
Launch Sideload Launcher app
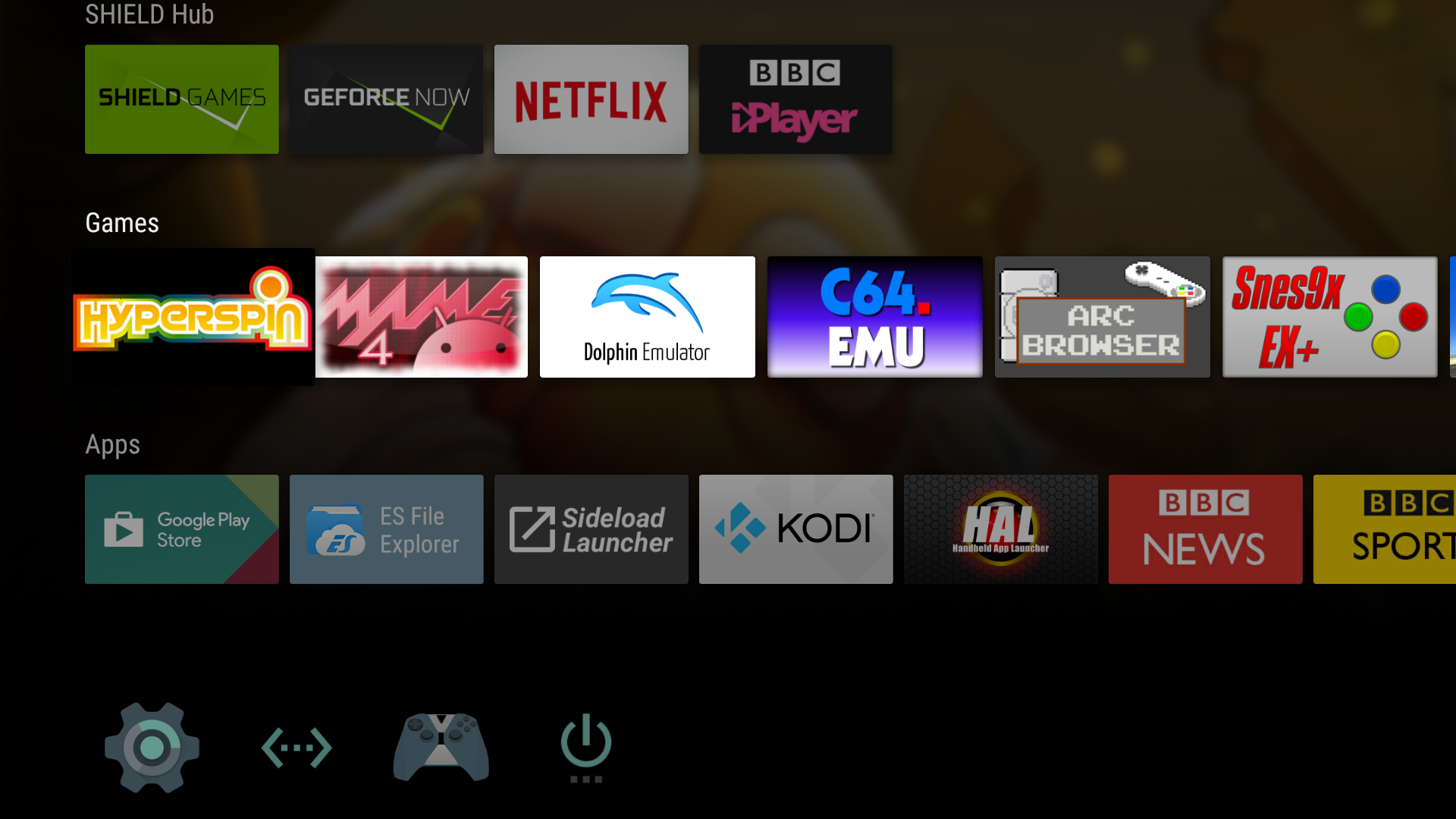[x=591, y=530]
